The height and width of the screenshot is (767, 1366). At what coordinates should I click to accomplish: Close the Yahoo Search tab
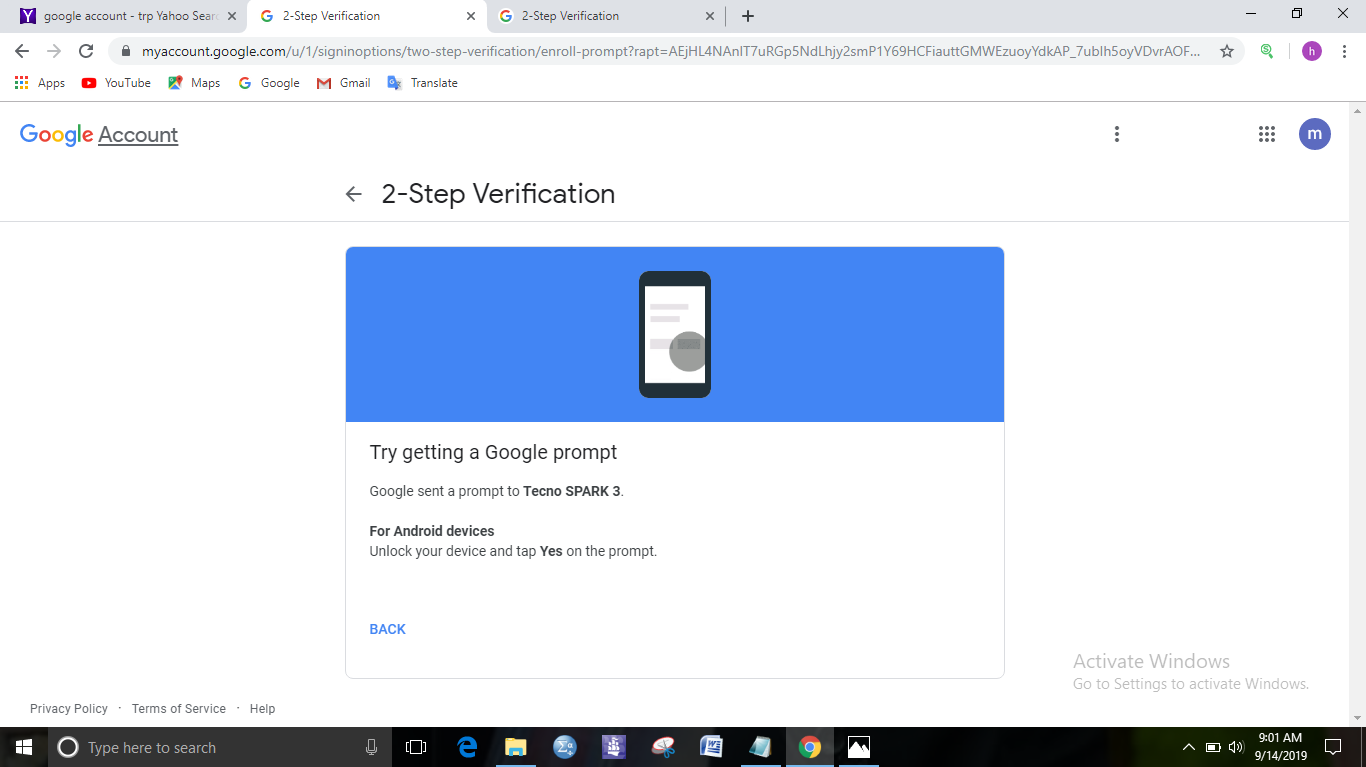232,16
